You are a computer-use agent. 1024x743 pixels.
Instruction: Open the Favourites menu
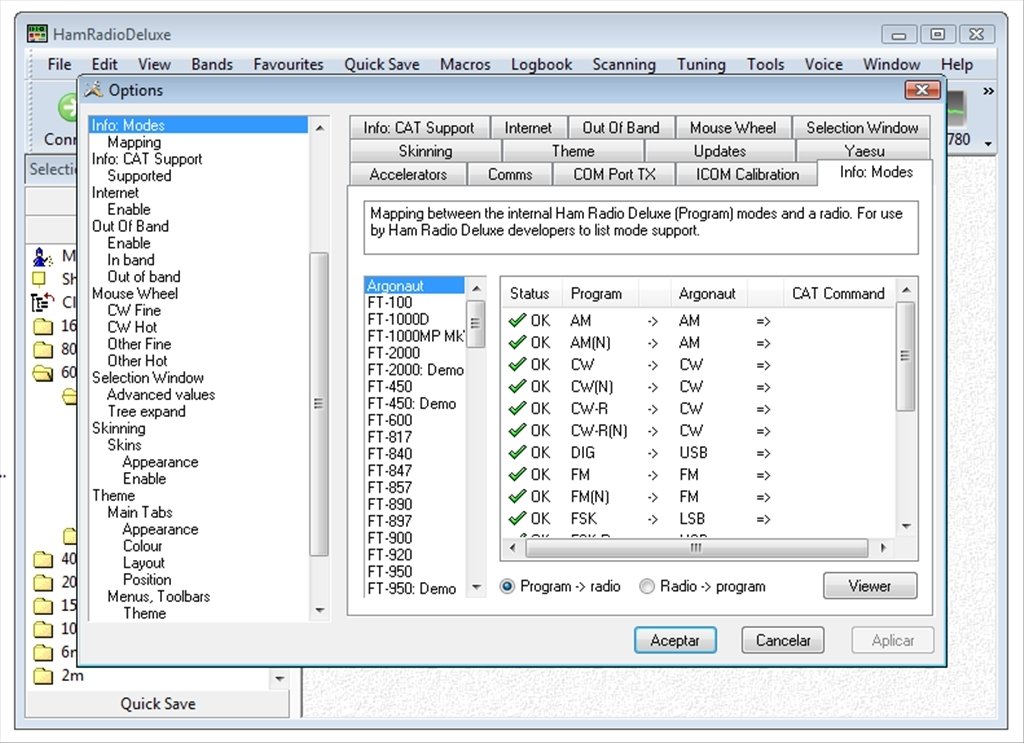coord(288,64)
